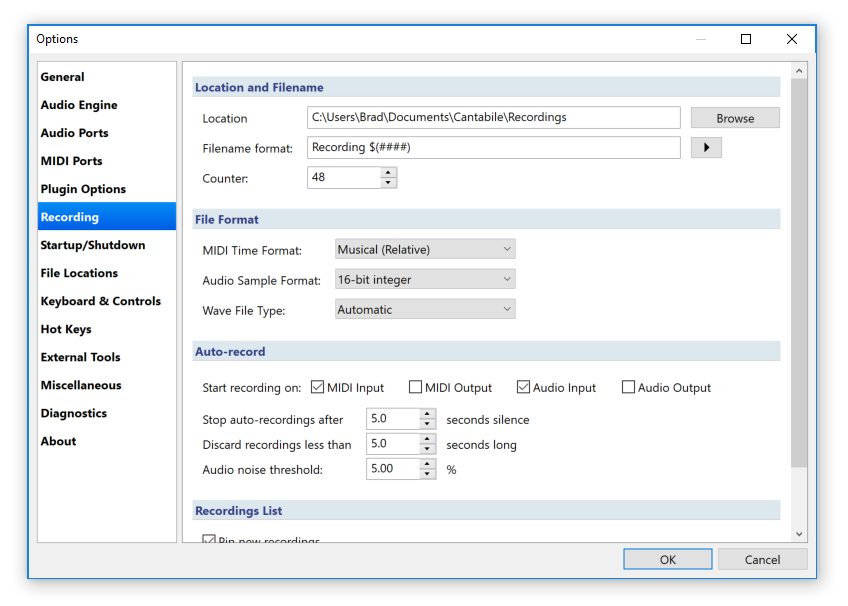Select the Plugin Options page
Viewport: 848px width, 606px height.
click(107, 189)
